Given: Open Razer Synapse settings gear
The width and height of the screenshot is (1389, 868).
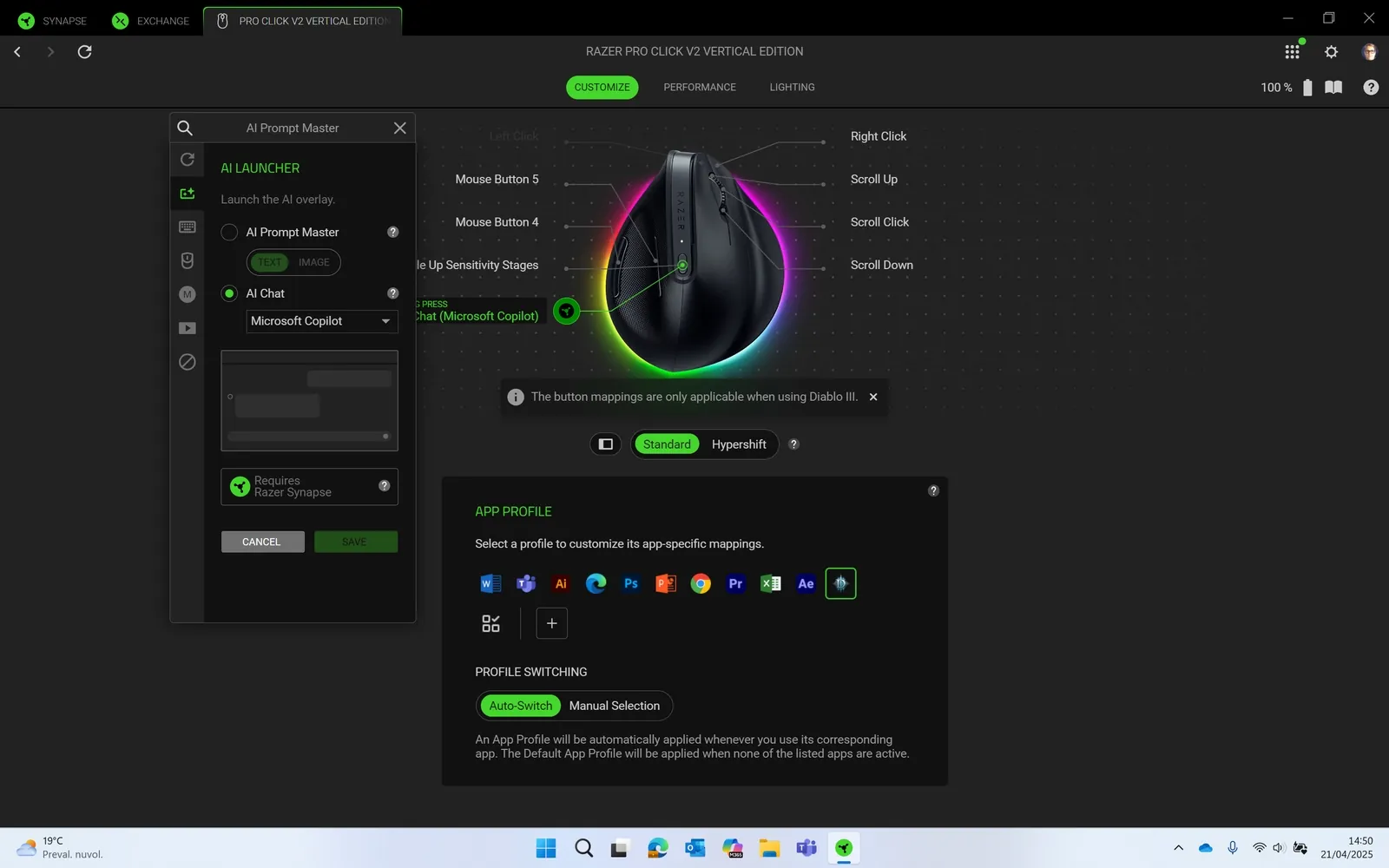Looking at the screenshot, I should coord(1331,51).
